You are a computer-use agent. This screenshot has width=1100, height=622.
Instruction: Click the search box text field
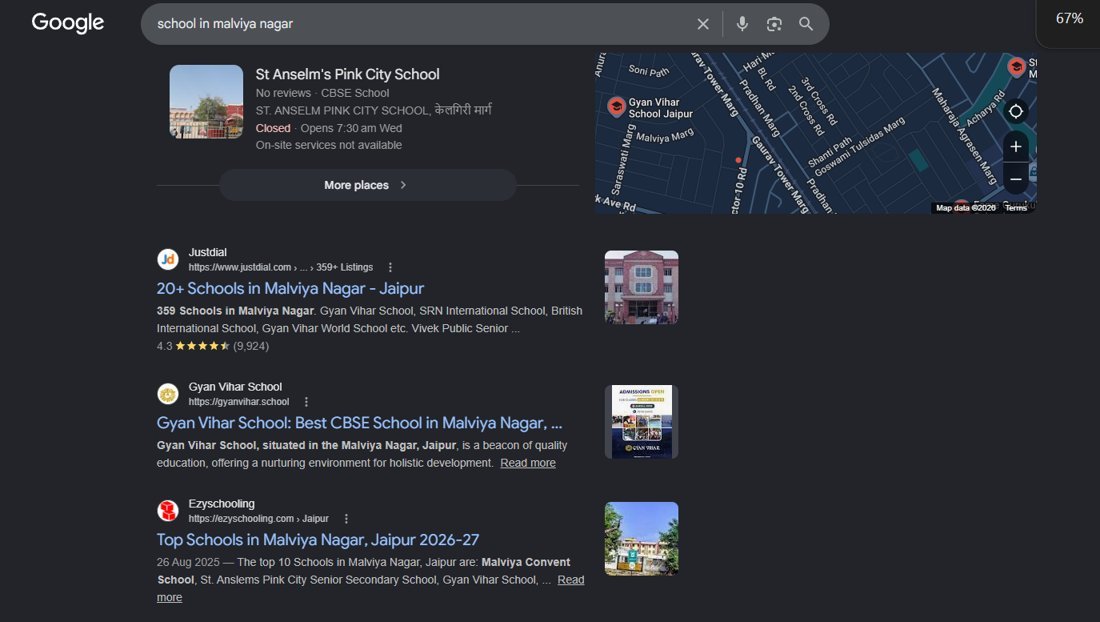point(421,24)
